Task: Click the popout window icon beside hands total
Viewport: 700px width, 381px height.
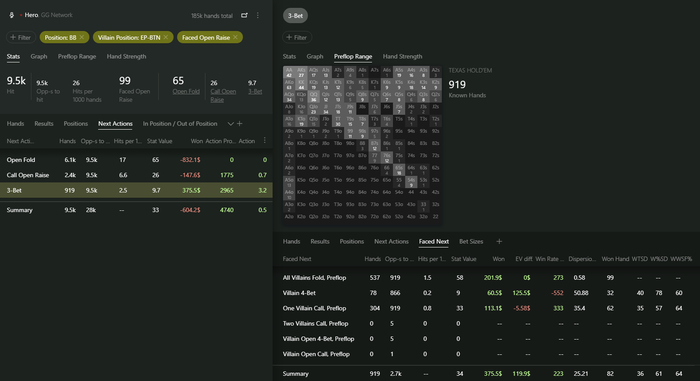Action: (x=244, y=15)
